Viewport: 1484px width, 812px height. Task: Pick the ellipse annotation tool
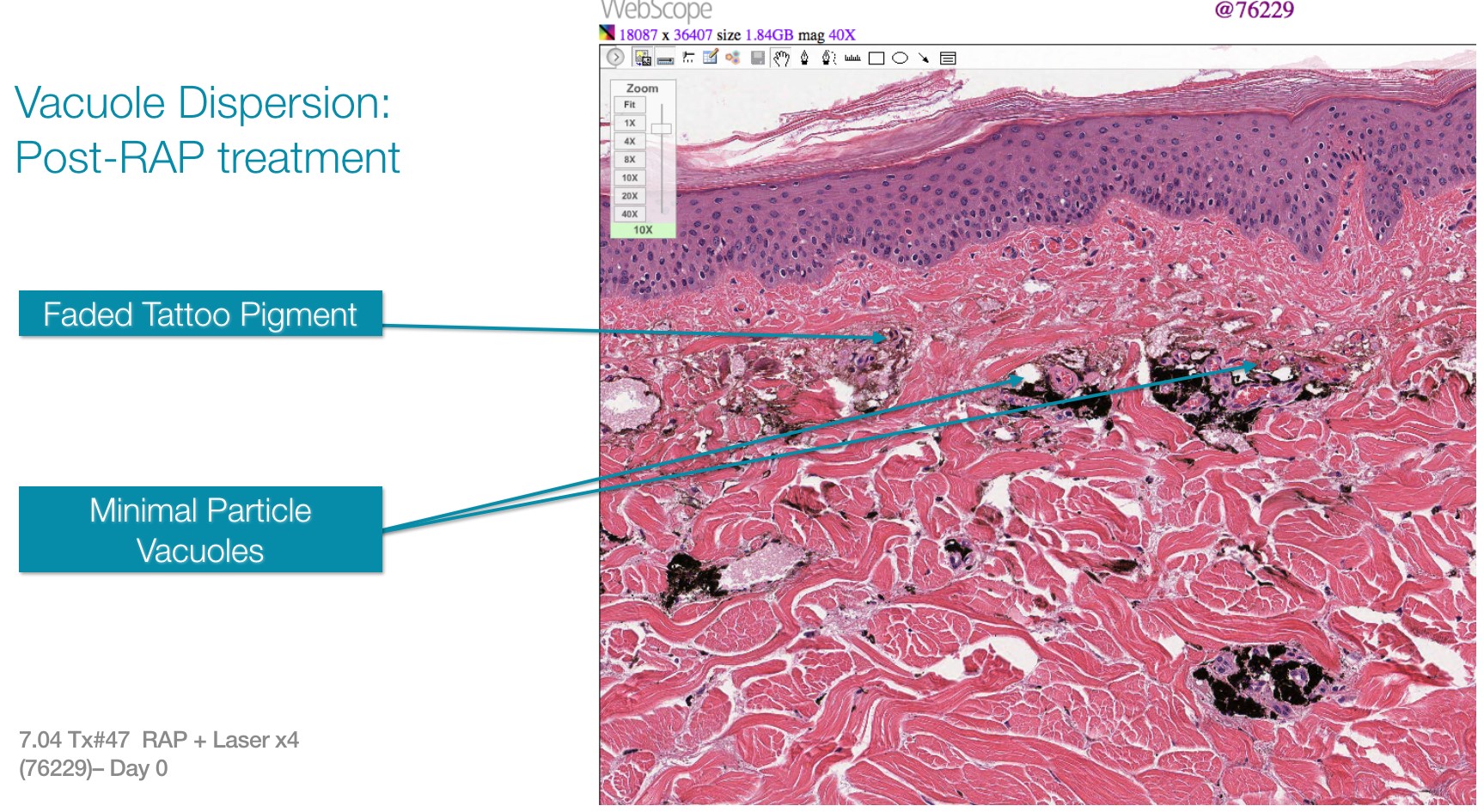coord(900,58)
